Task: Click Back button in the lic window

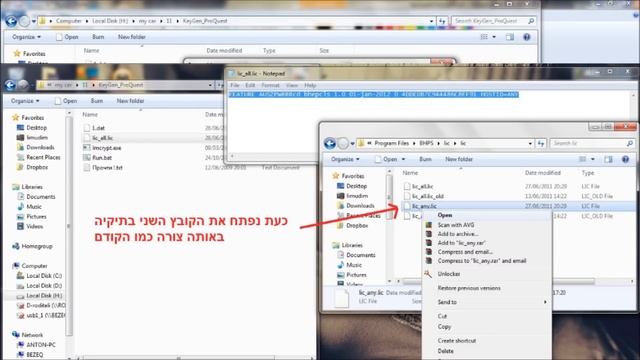Action: [x=330, y=143]
